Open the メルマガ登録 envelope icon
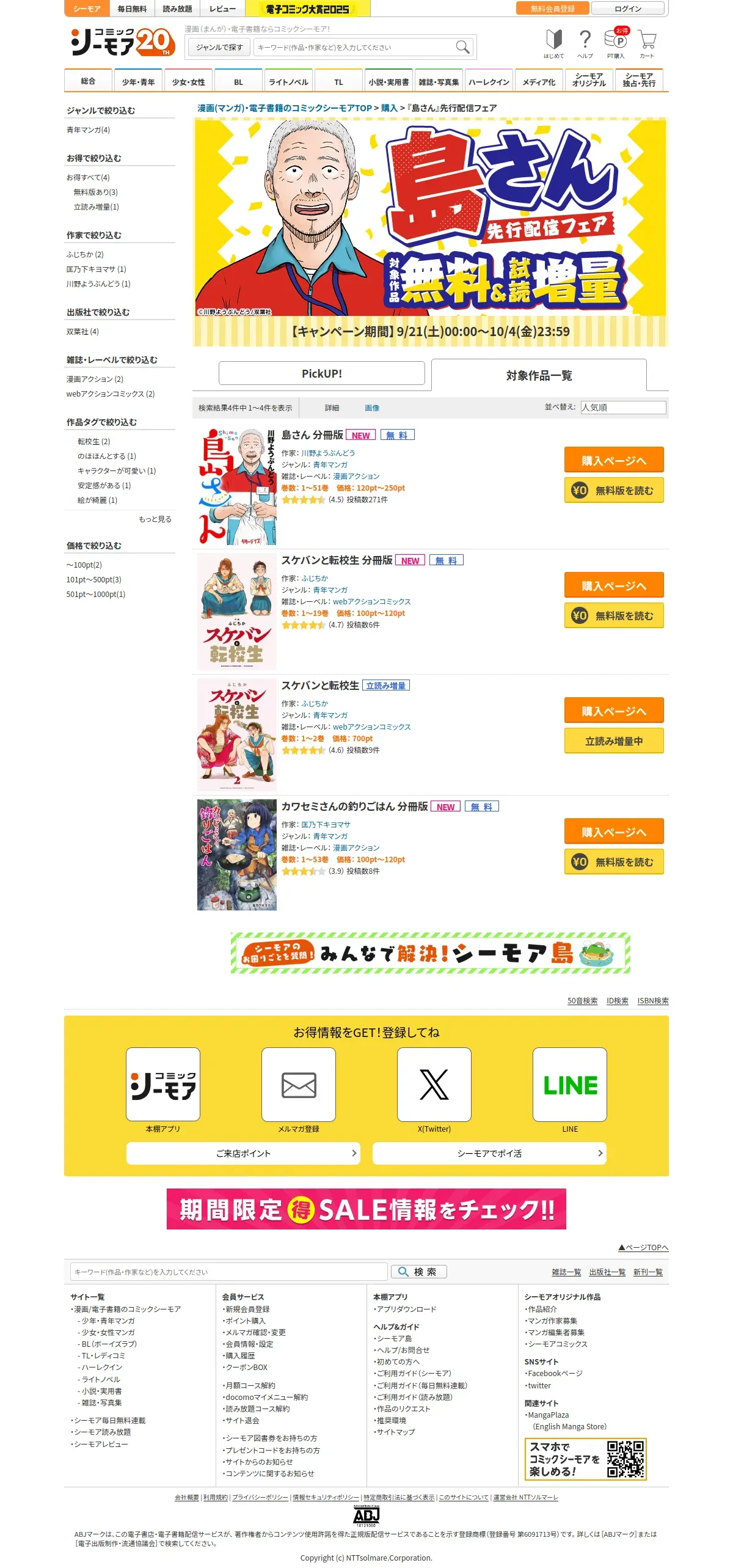The height and width of the screenshot is (1568, 733). pyautogui.click(x=299, y=1085)
